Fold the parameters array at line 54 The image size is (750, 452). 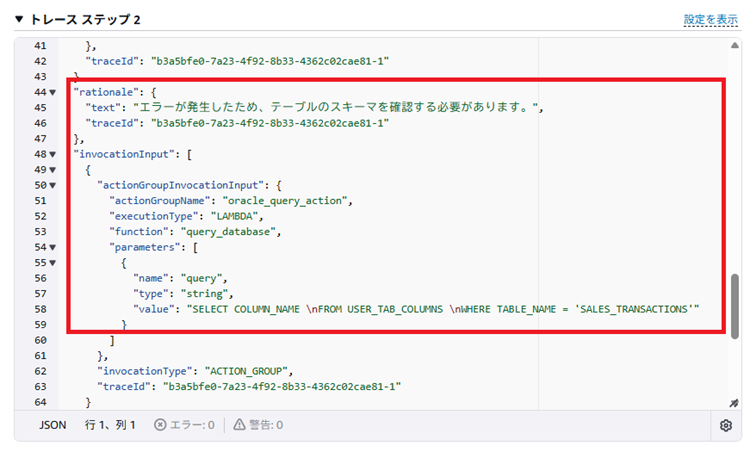click(53, 247)
